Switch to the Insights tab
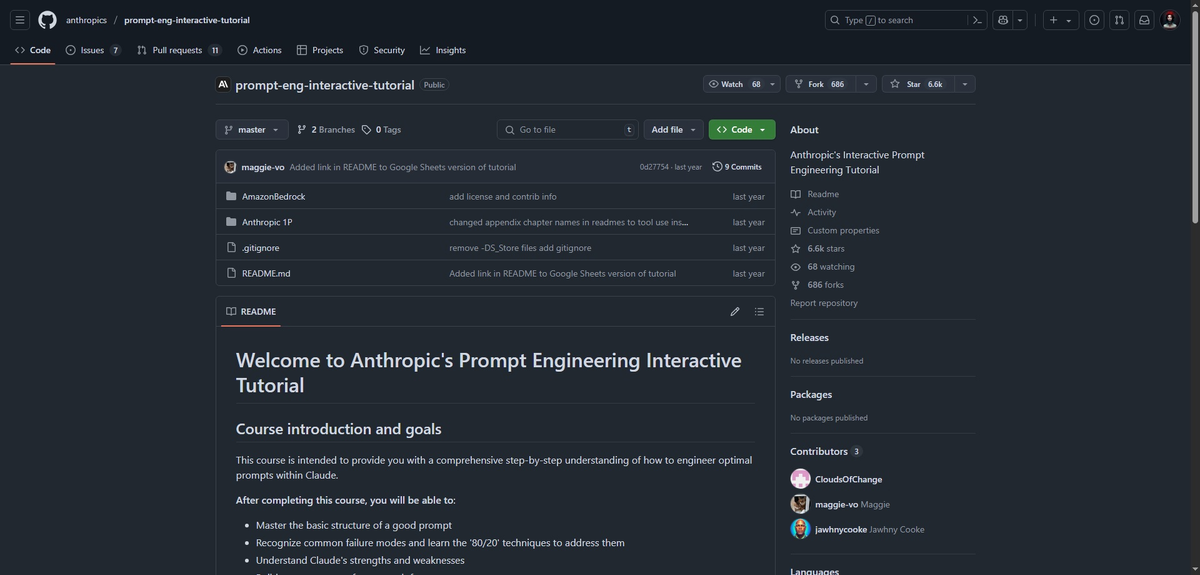 click(443, 50)
